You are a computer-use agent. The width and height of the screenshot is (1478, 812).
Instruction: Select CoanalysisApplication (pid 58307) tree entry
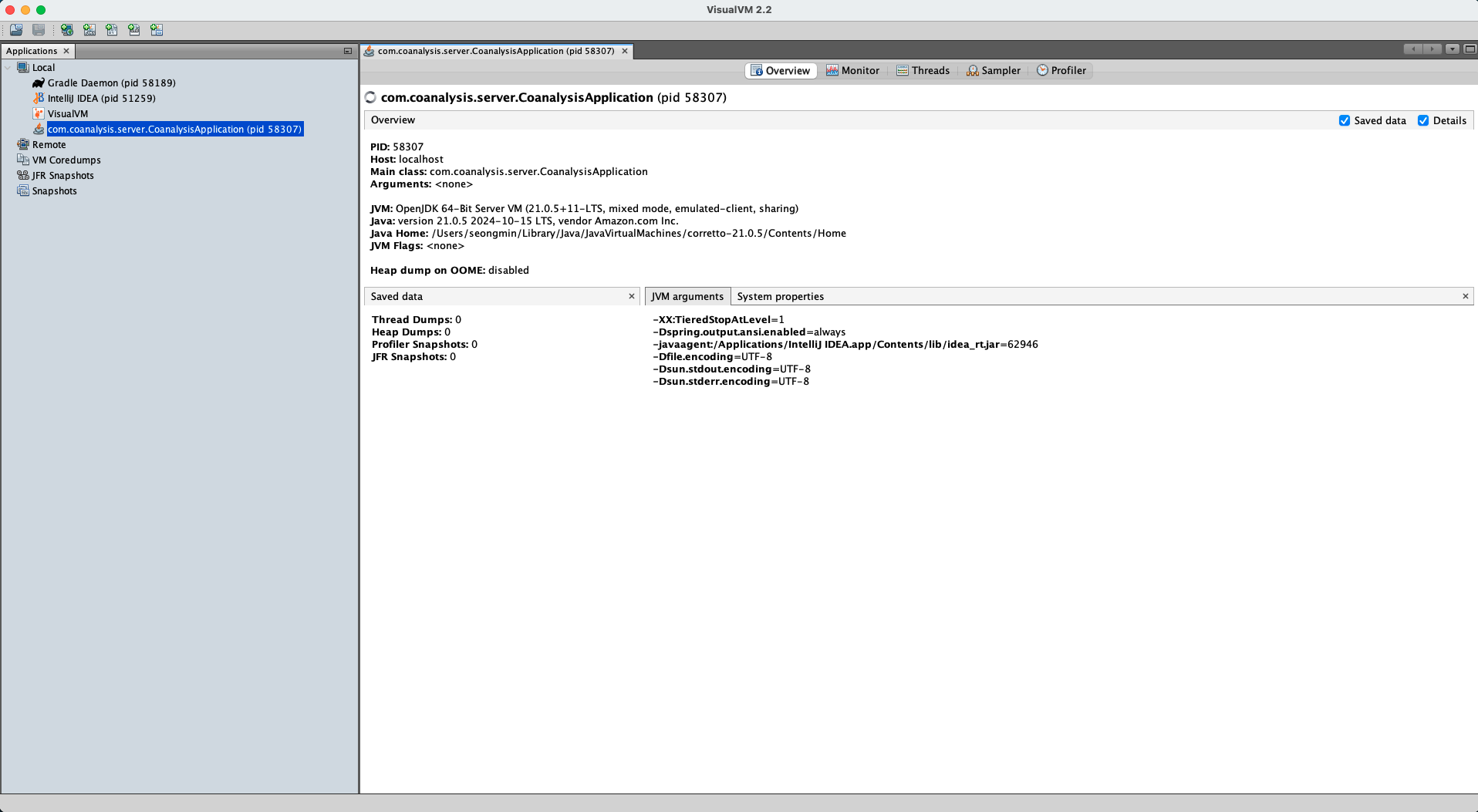click(175, 130)
